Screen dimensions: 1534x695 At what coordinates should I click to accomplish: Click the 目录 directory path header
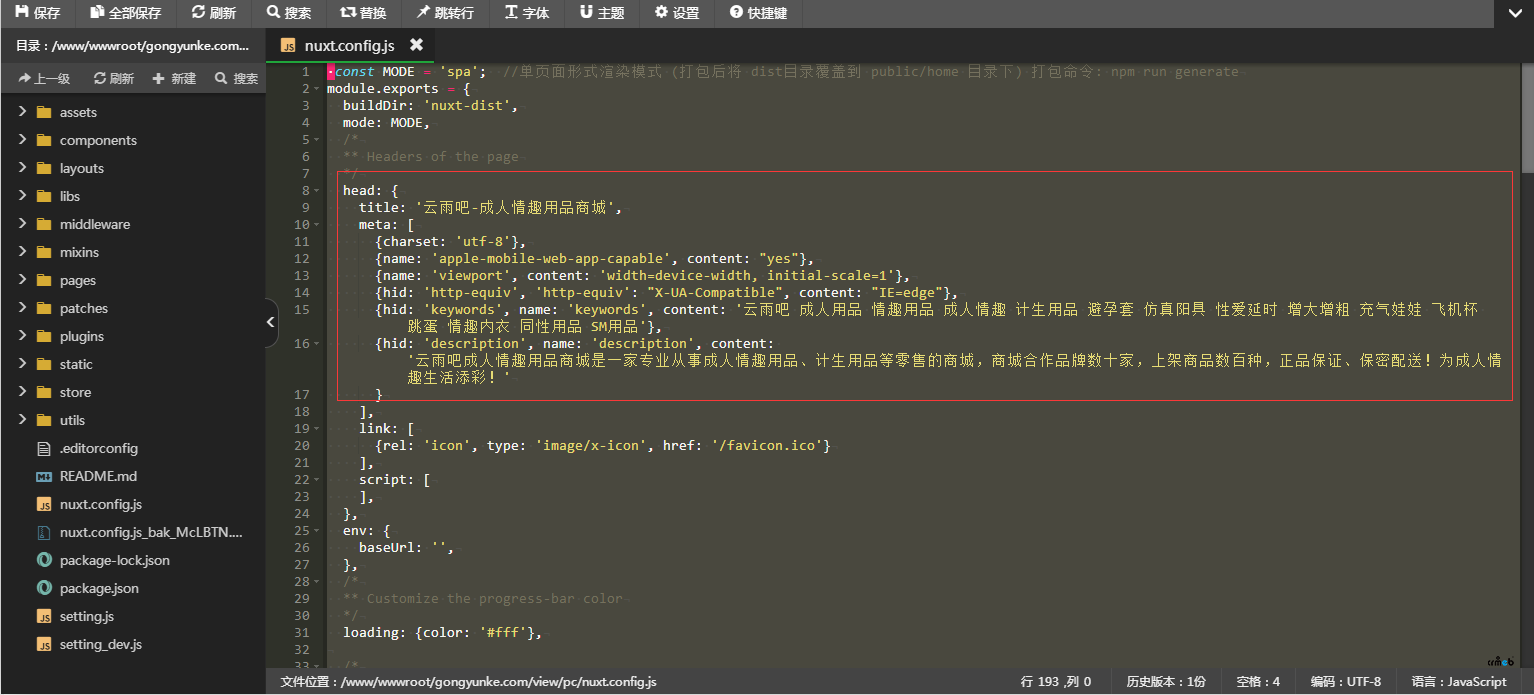tap(132, 46)
